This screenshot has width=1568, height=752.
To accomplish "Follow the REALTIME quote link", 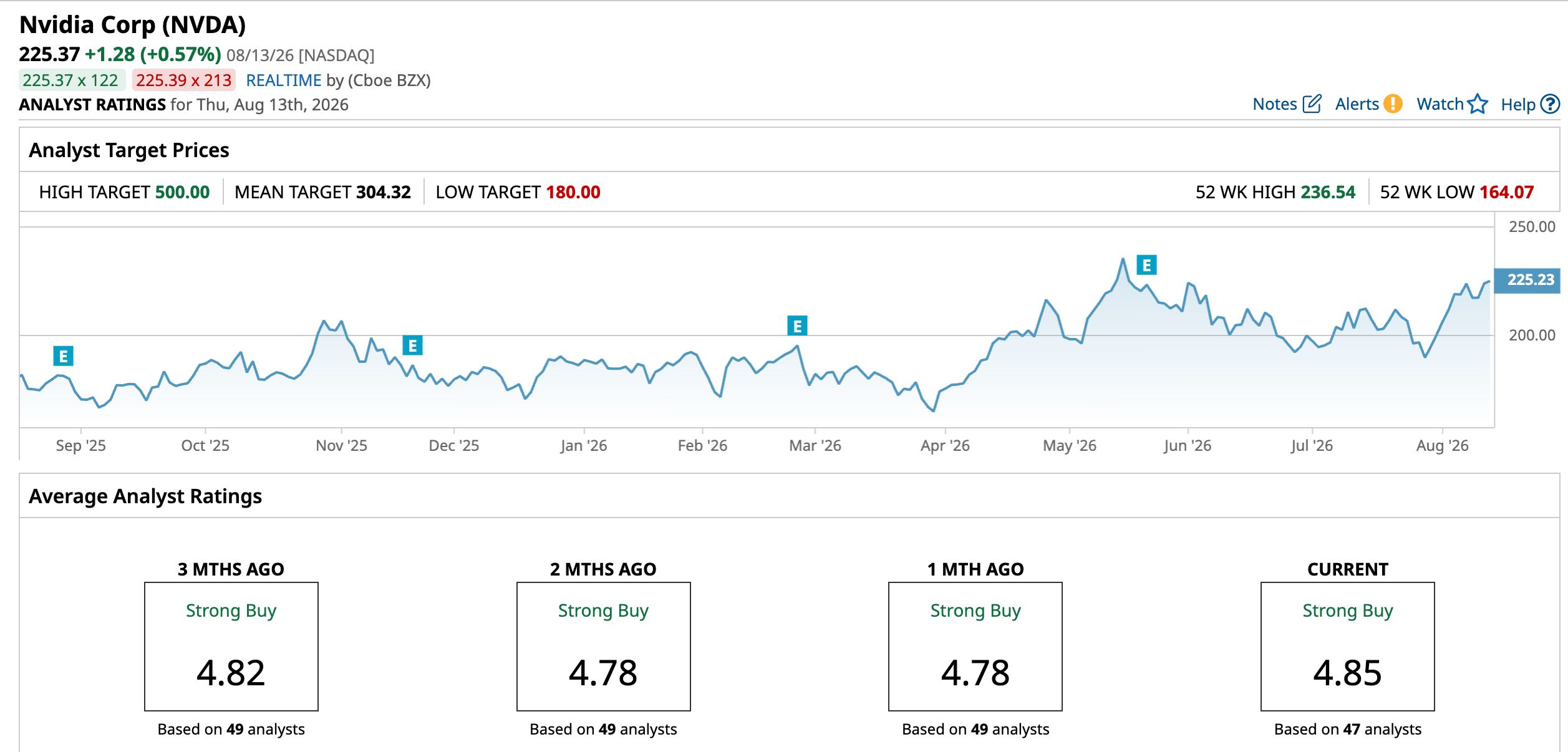I will (x=284, y=80).
